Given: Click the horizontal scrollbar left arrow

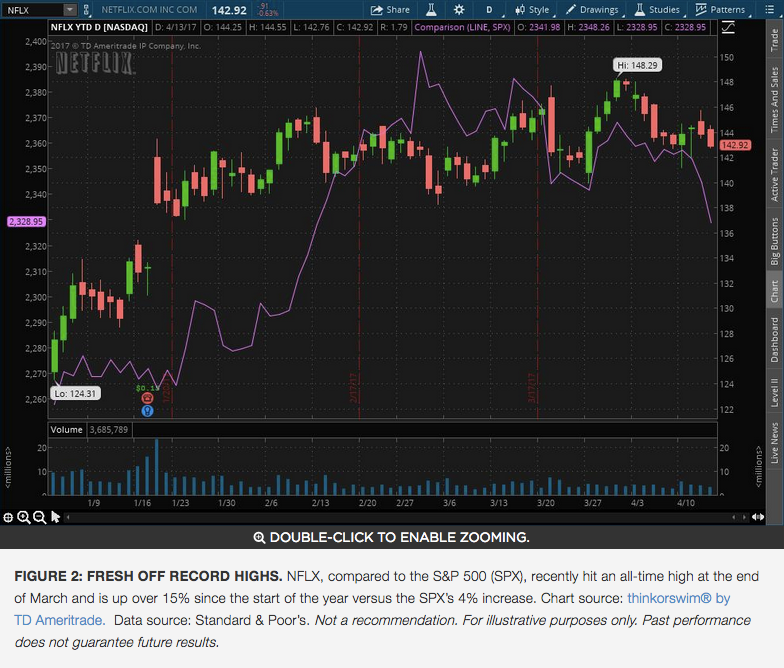Looking at the screenshot, I should coord(68,518).
